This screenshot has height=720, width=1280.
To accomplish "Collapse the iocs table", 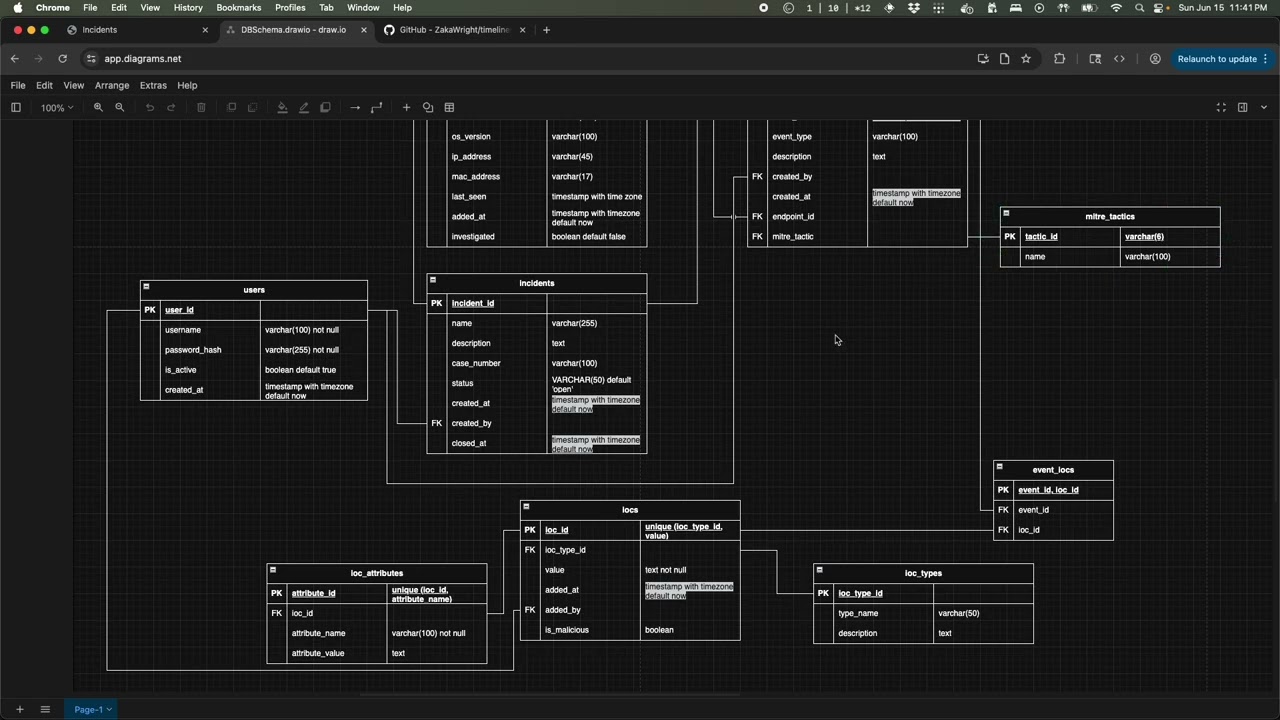I will [x=526, y=506].
